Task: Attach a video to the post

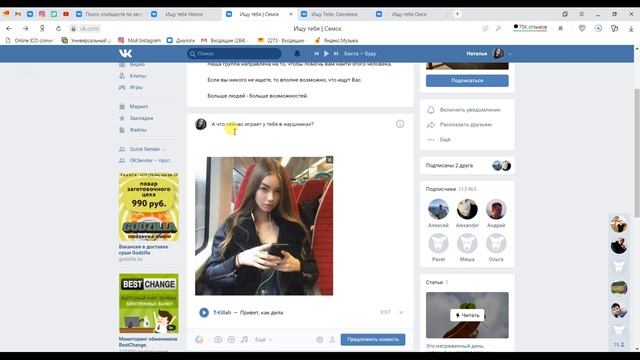Action: click(x=231, y=340)
